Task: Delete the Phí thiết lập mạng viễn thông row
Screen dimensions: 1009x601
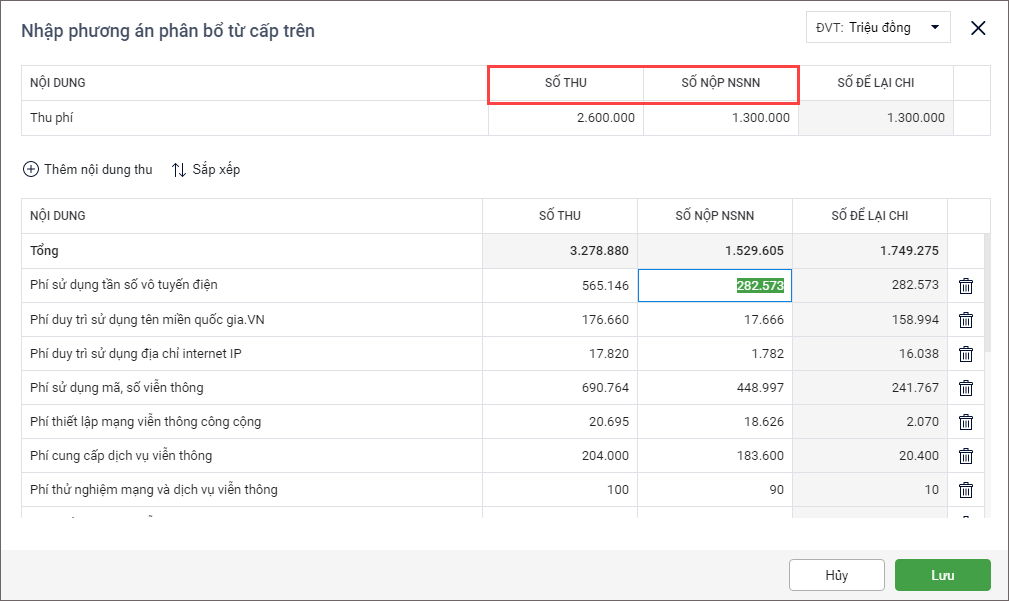Action: click(x=966, y=422)
